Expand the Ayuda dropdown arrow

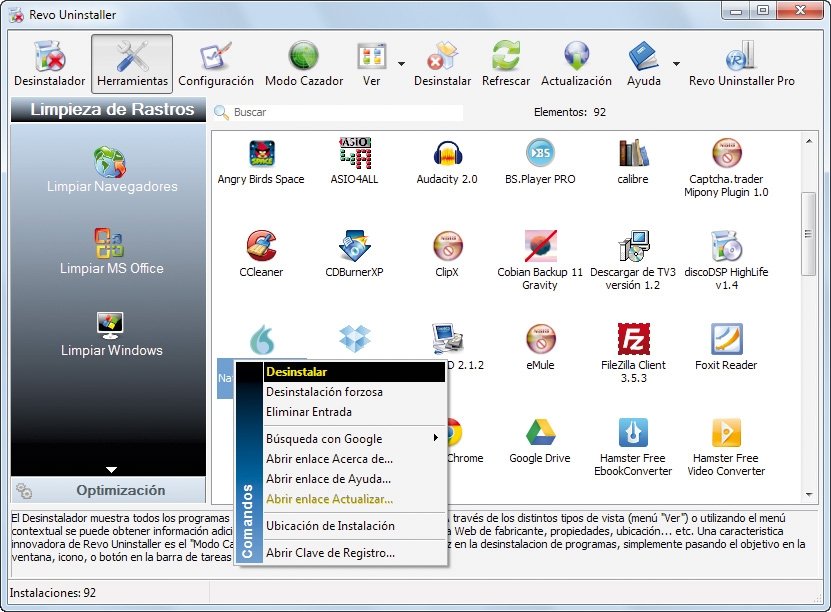click(676, 64)
